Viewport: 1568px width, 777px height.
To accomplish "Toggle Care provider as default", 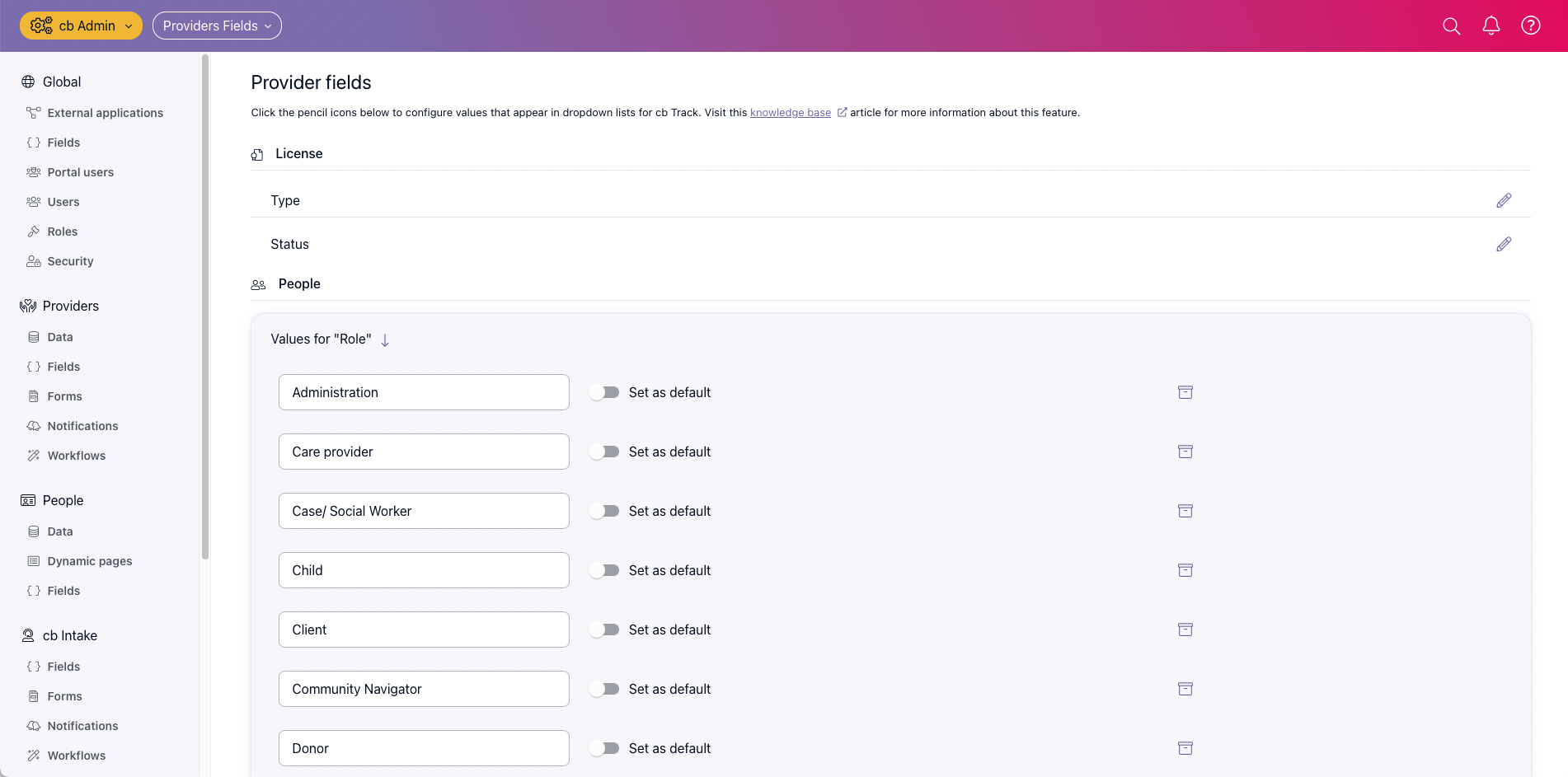I will pos(604,452).
